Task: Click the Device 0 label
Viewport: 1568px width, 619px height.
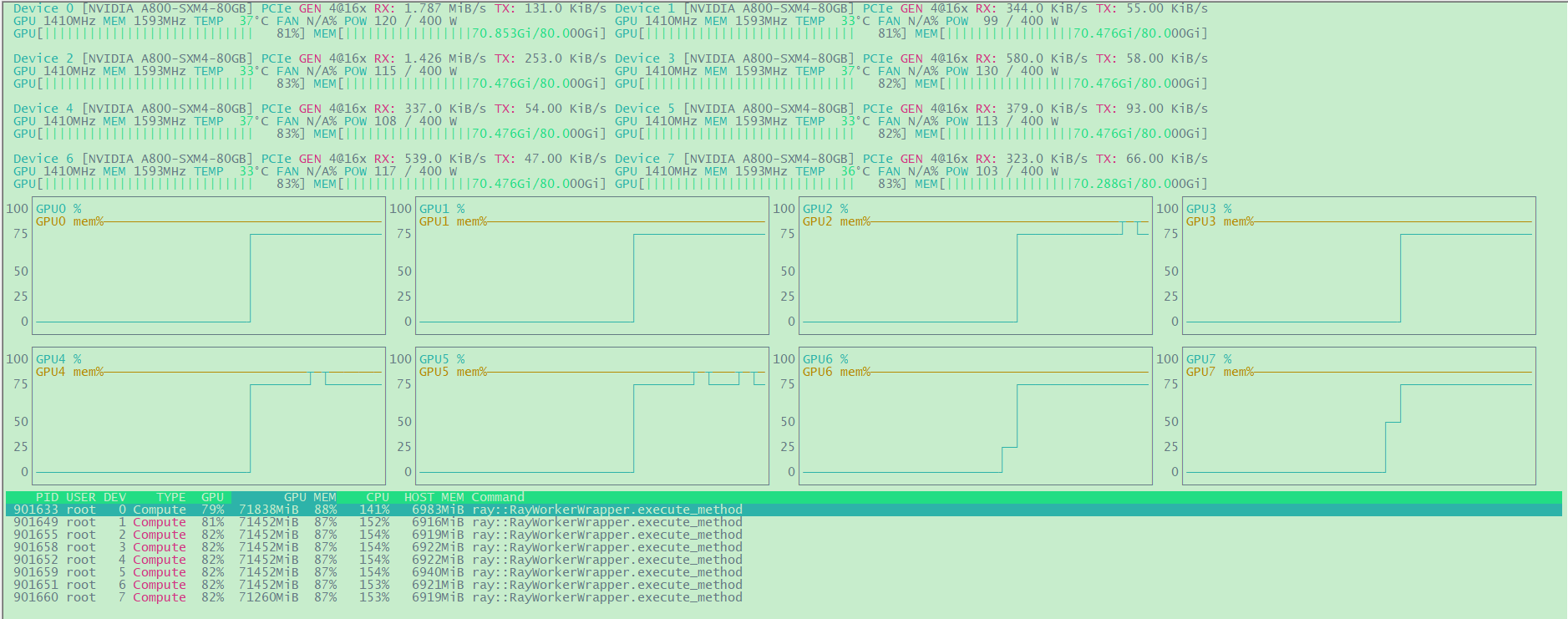Action: click(x=43, y=8)
